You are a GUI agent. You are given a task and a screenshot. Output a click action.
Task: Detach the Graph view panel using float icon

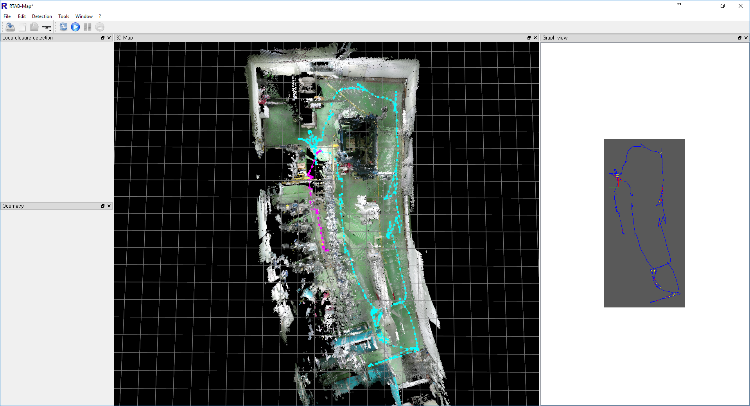738,38
